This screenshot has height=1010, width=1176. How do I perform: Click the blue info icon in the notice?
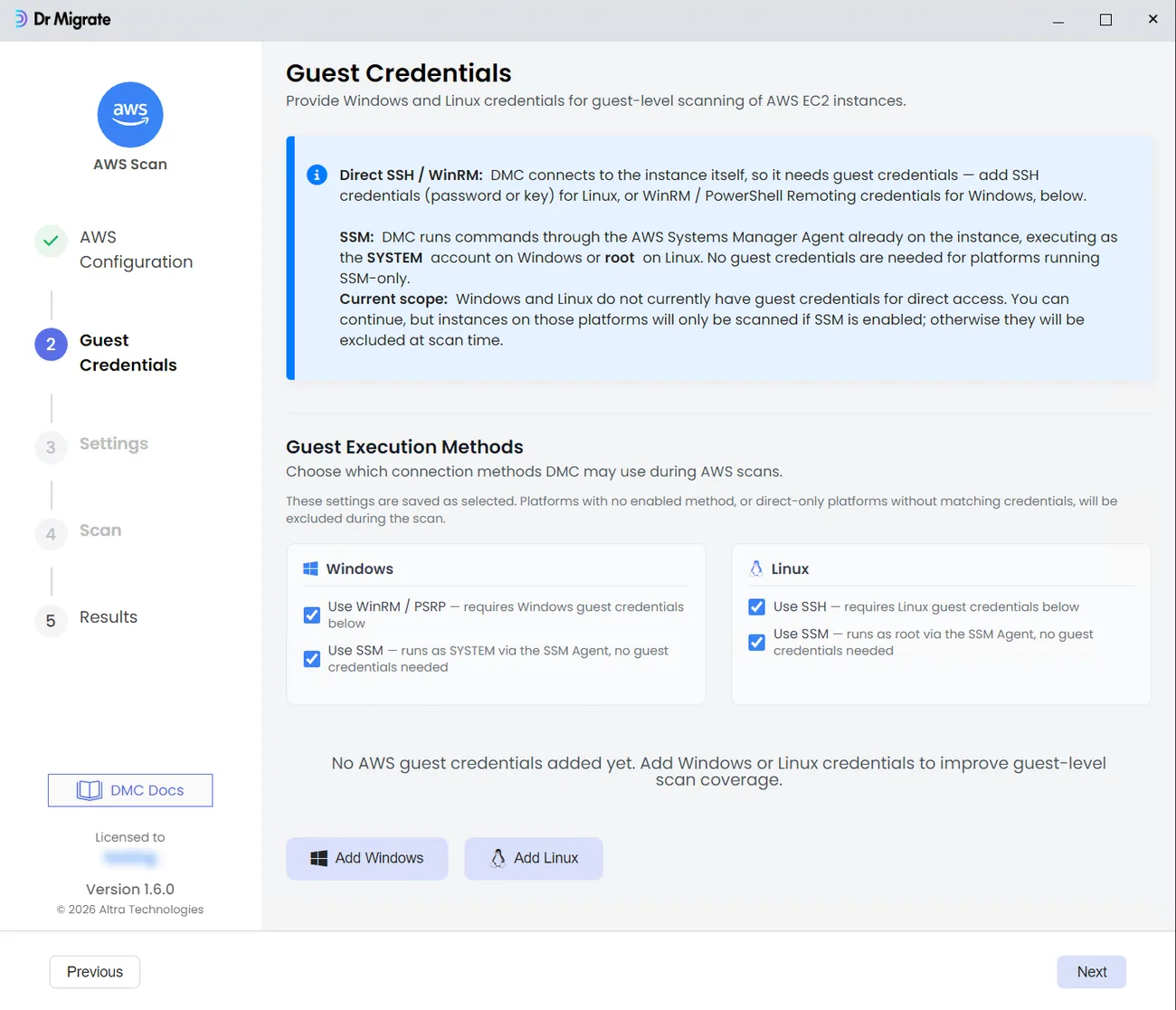(317, 175)
